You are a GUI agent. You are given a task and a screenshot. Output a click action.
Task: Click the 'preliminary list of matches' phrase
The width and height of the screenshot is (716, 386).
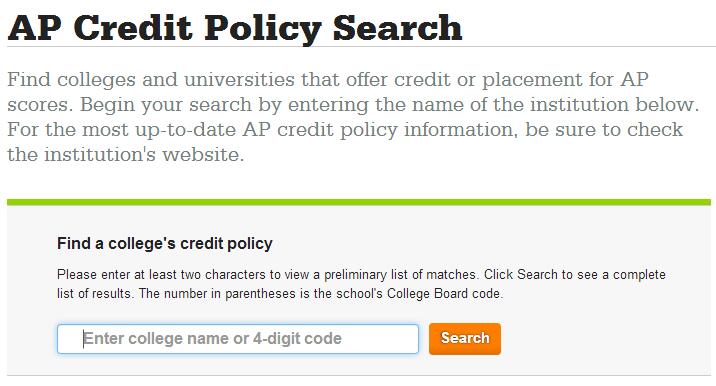[400, 275]
